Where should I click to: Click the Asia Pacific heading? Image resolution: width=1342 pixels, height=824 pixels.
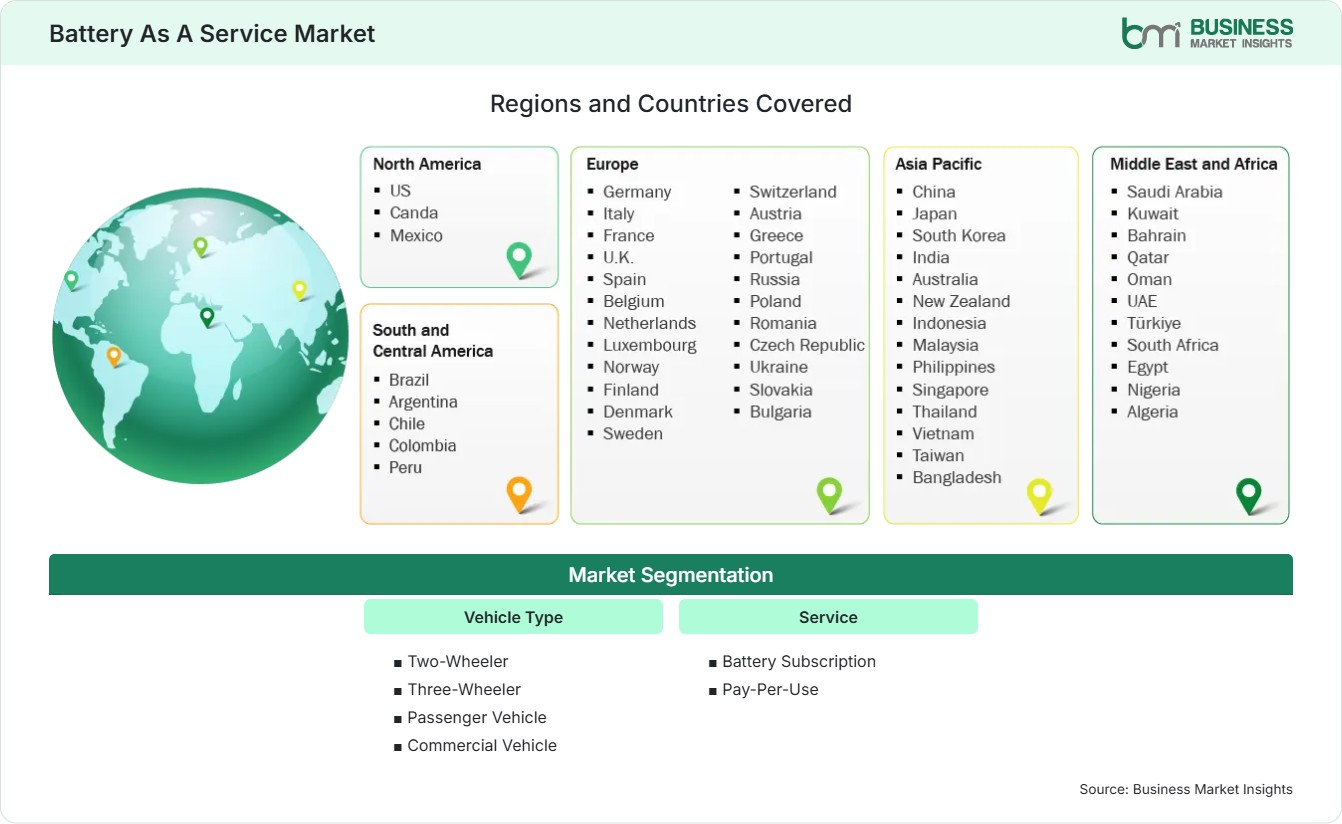[939, 164]
